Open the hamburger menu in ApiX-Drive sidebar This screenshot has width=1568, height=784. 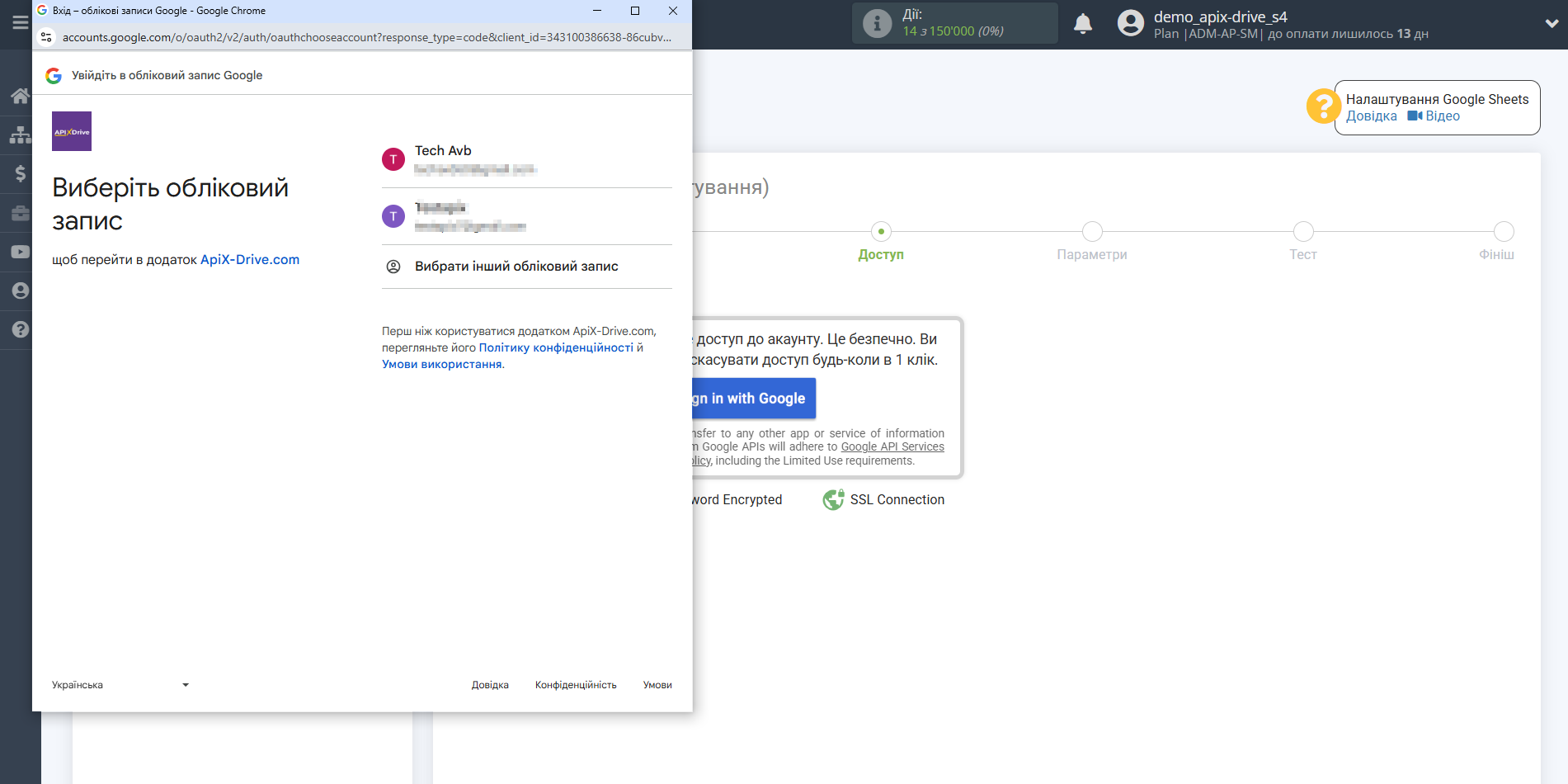coord(20,22)
